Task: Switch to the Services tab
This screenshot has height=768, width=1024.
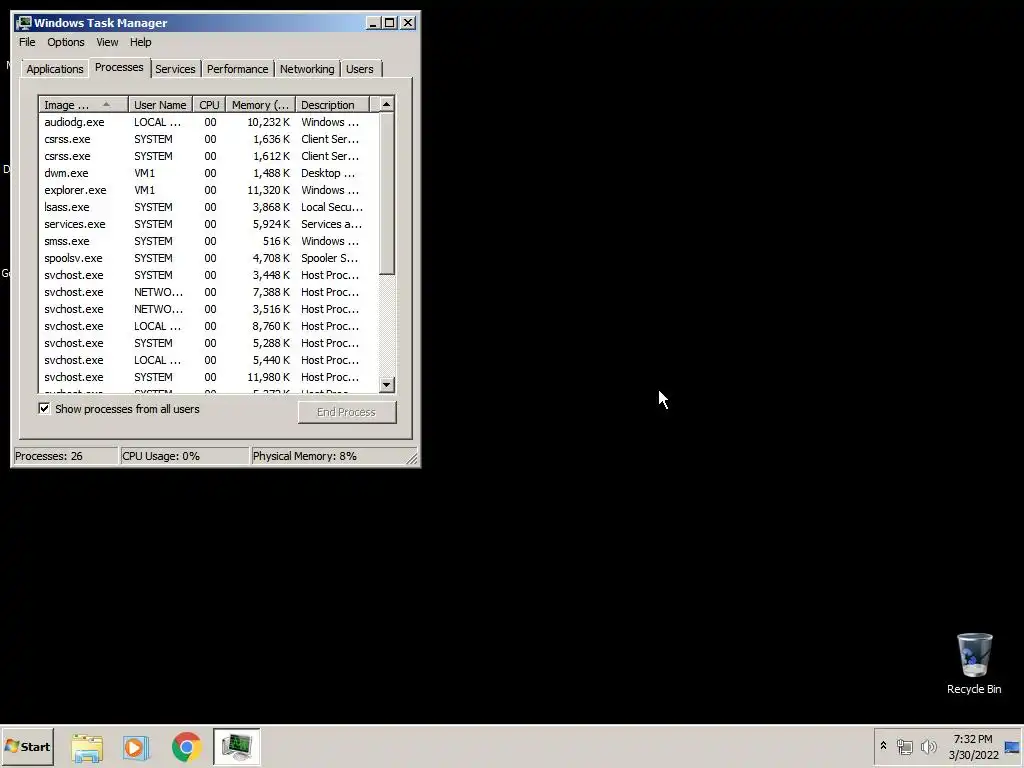Action: [175, 69]
